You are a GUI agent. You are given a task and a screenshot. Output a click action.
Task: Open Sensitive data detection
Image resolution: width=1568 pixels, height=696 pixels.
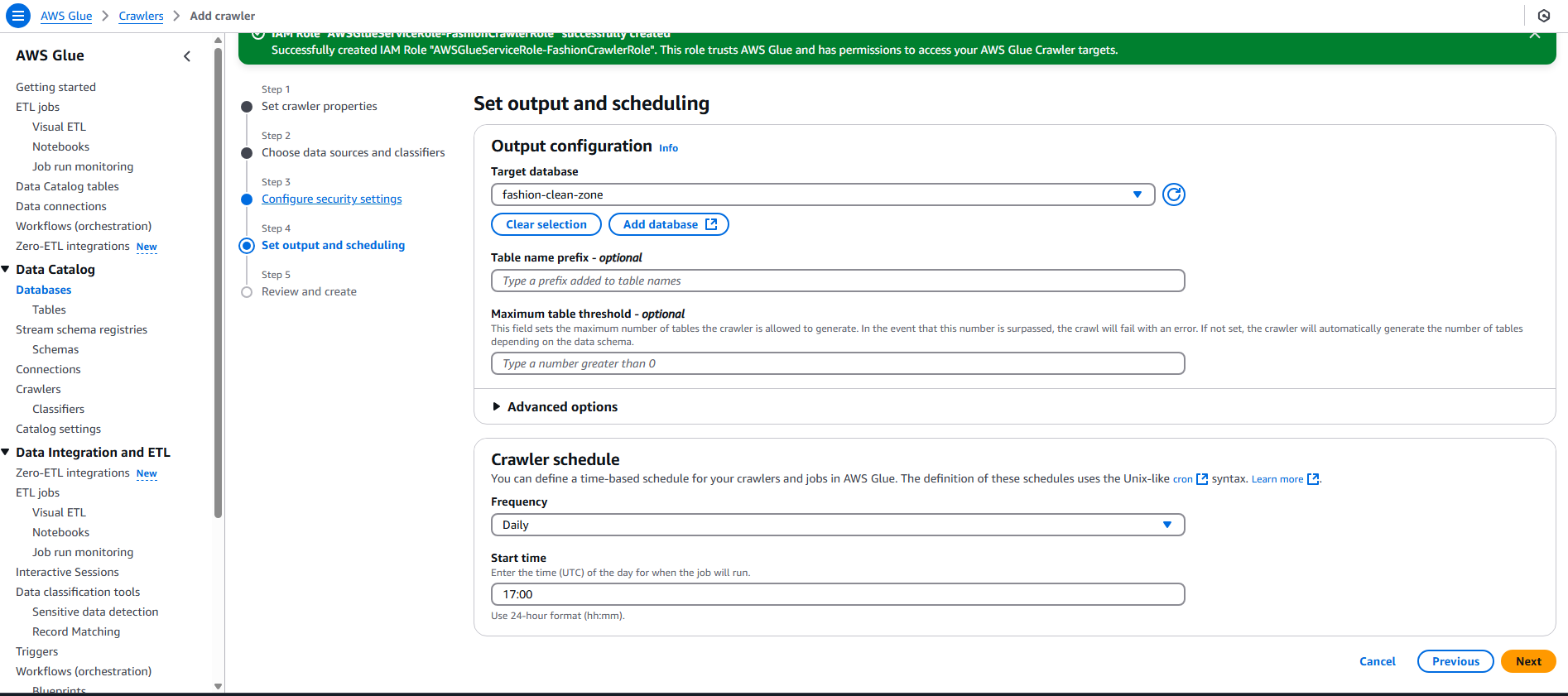pos(95,612)
